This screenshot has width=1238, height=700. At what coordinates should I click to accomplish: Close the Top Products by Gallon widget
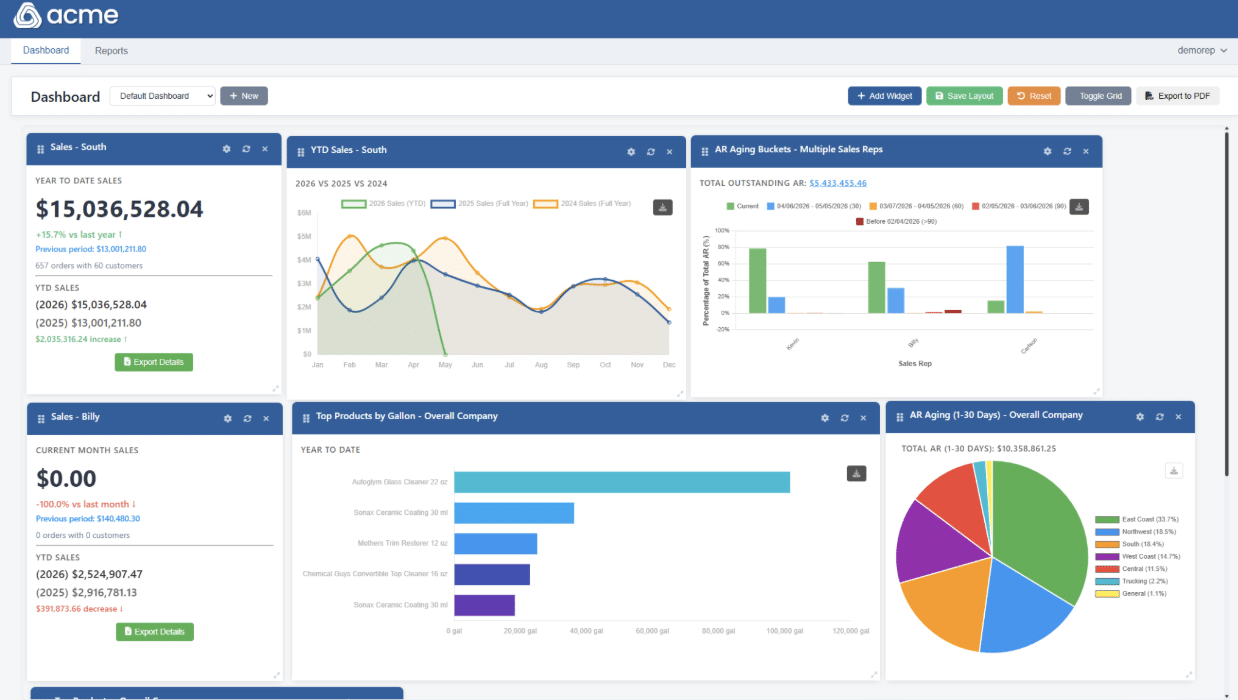(x=863, y=418)
